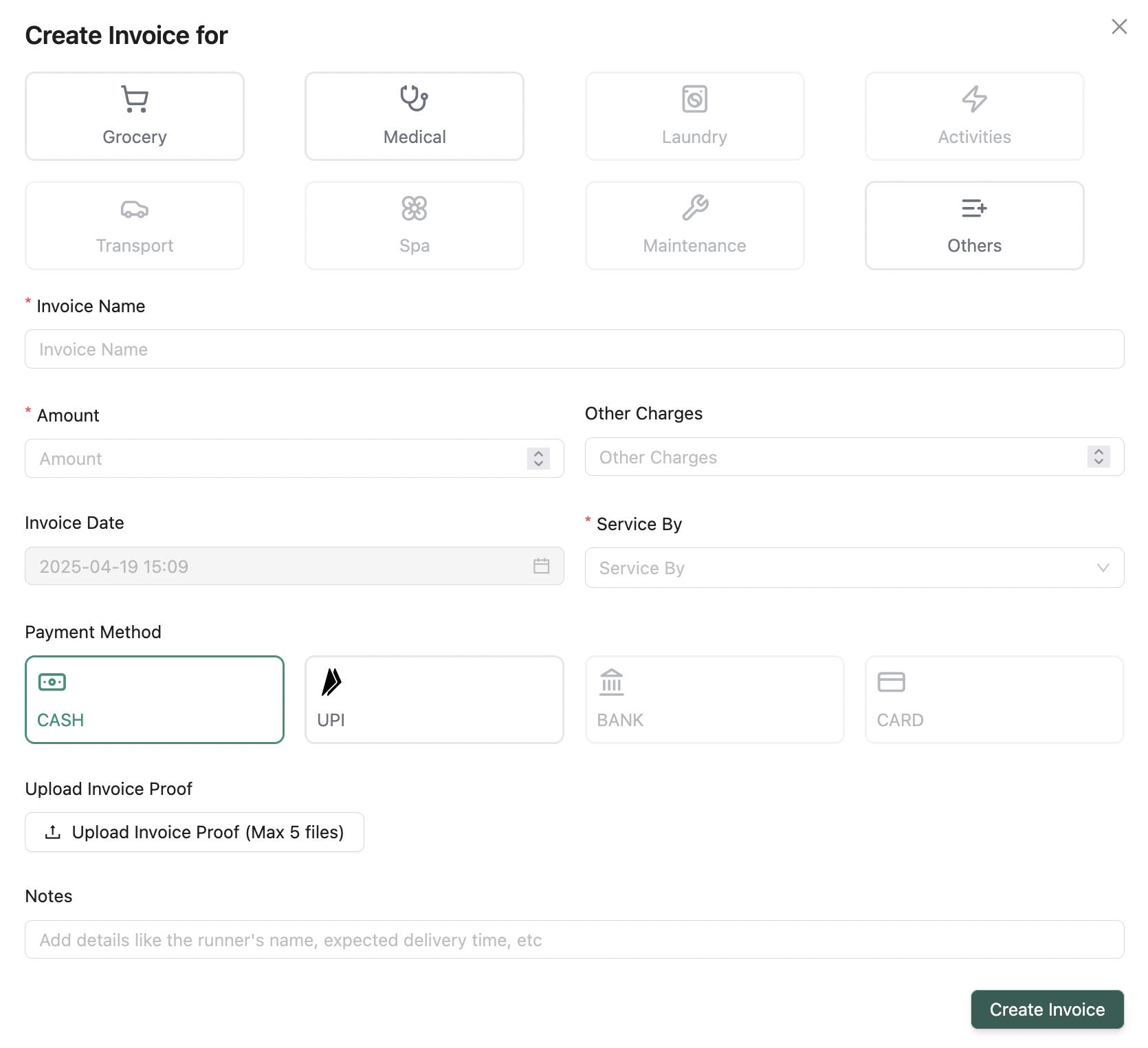Select the Spa flower icon
The width and height of the screenshot is (1148, 1048).
coord(415,208)
